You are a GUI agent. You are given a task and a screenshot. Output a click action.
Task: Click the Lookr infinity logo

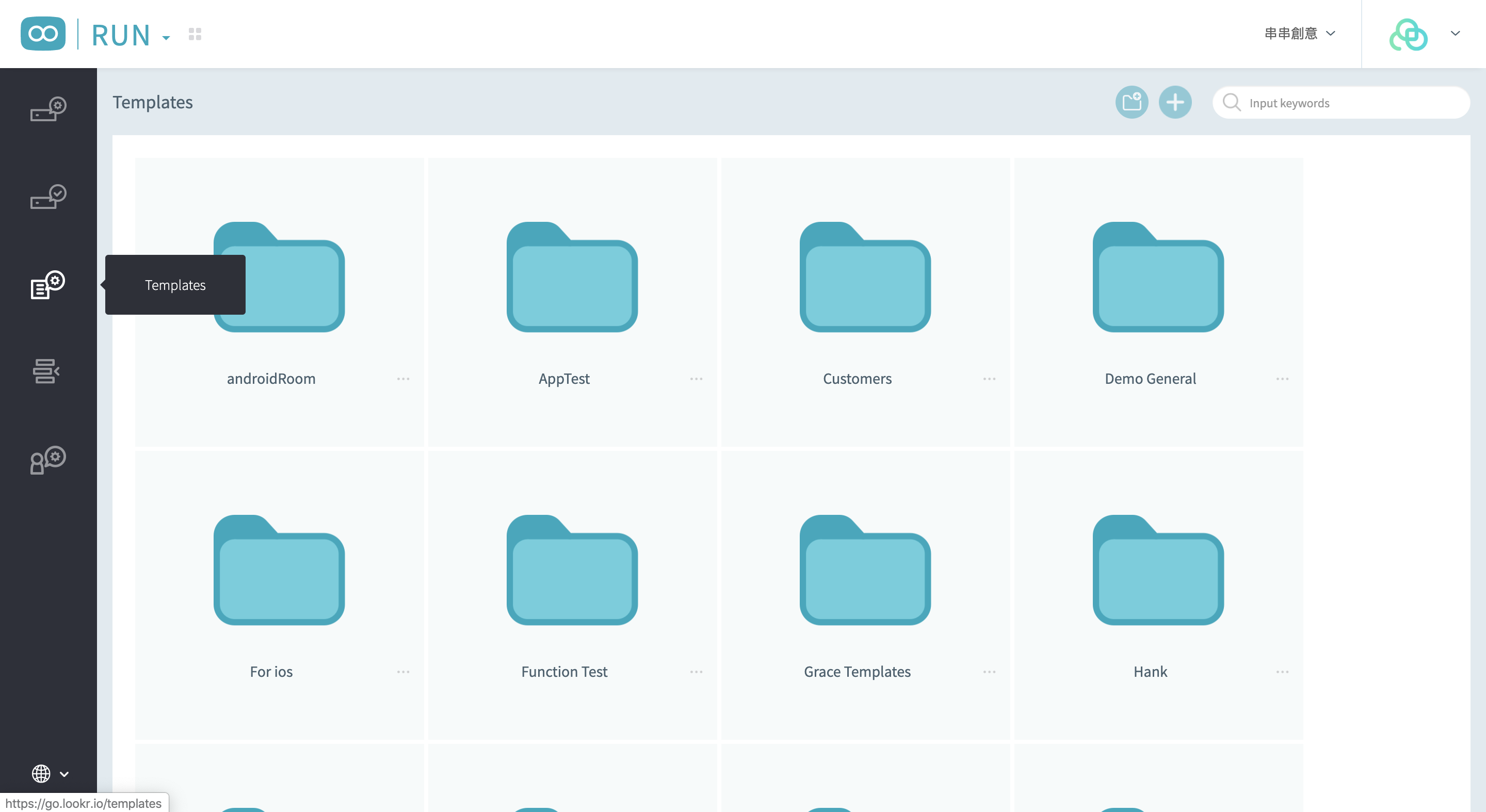click(43, 34)
